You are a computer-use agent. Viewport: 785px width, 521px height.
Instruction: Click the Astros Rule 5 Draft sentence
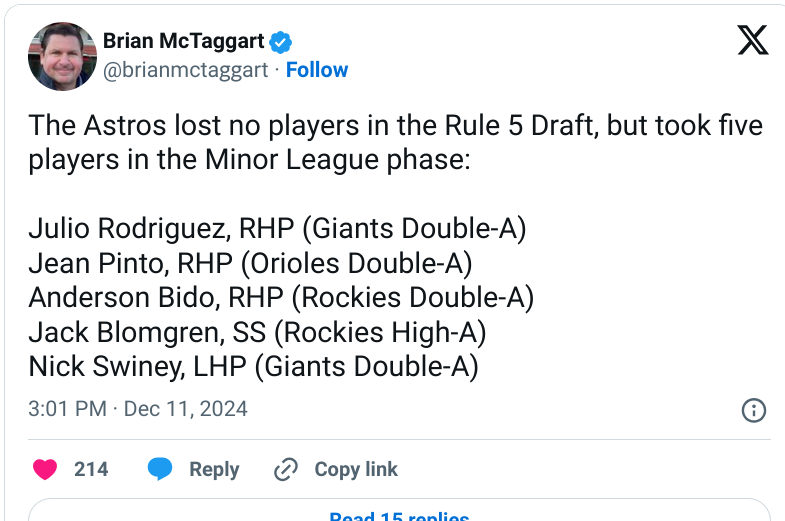[x=396, y=142]
